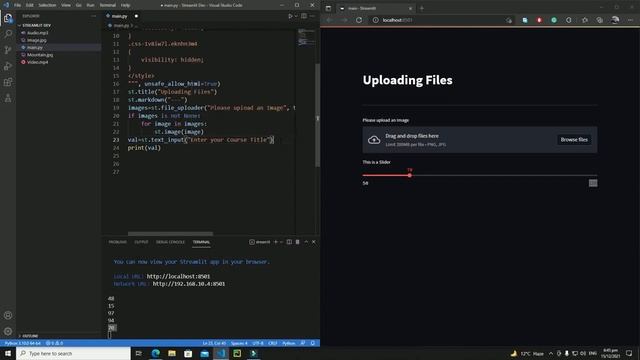Reload the browser page
Viewport: 640px width, 360px height.
click(x=359, y=20)
